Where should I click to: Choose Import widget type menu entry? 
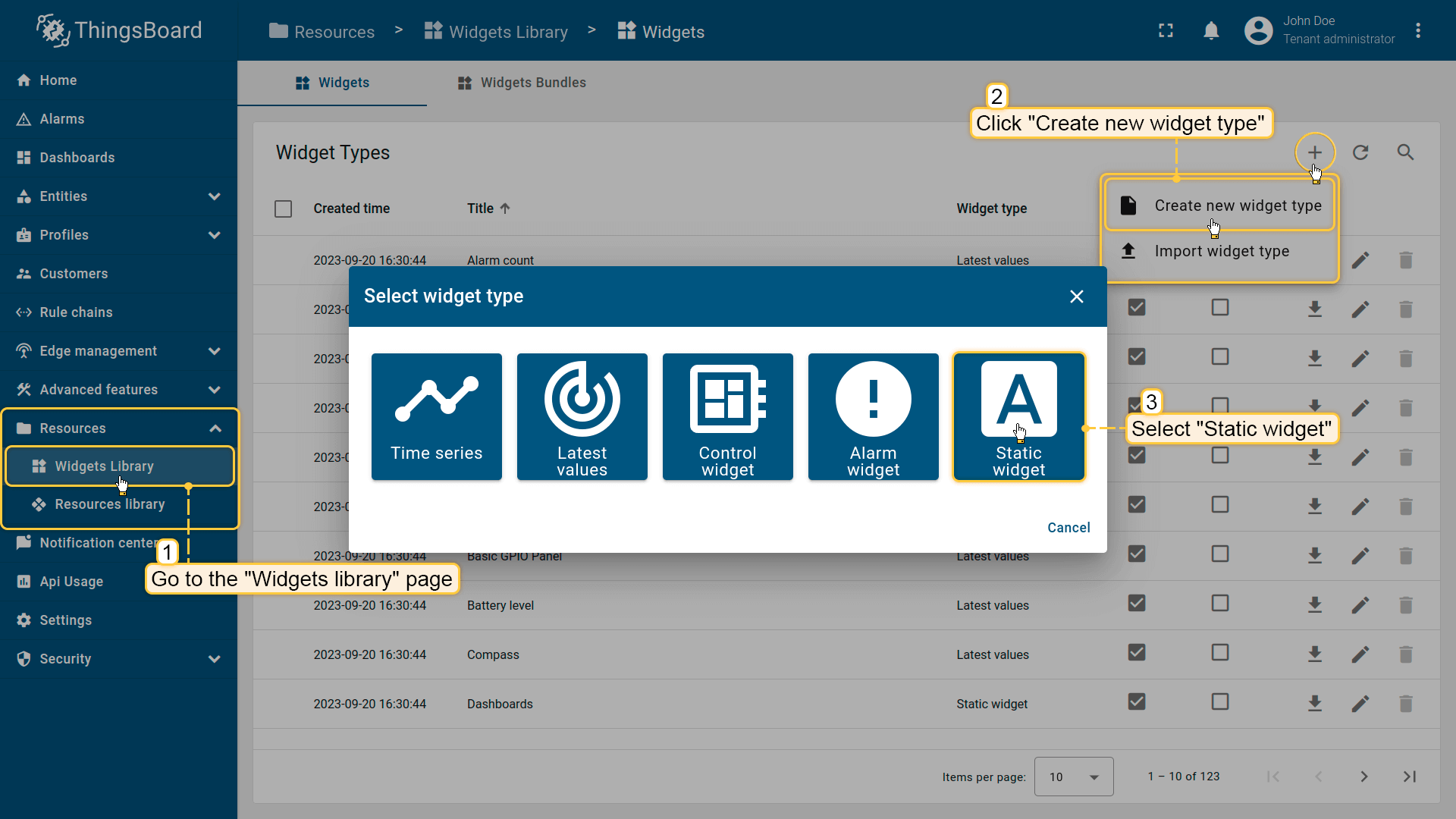click(x=1221, y=251)
